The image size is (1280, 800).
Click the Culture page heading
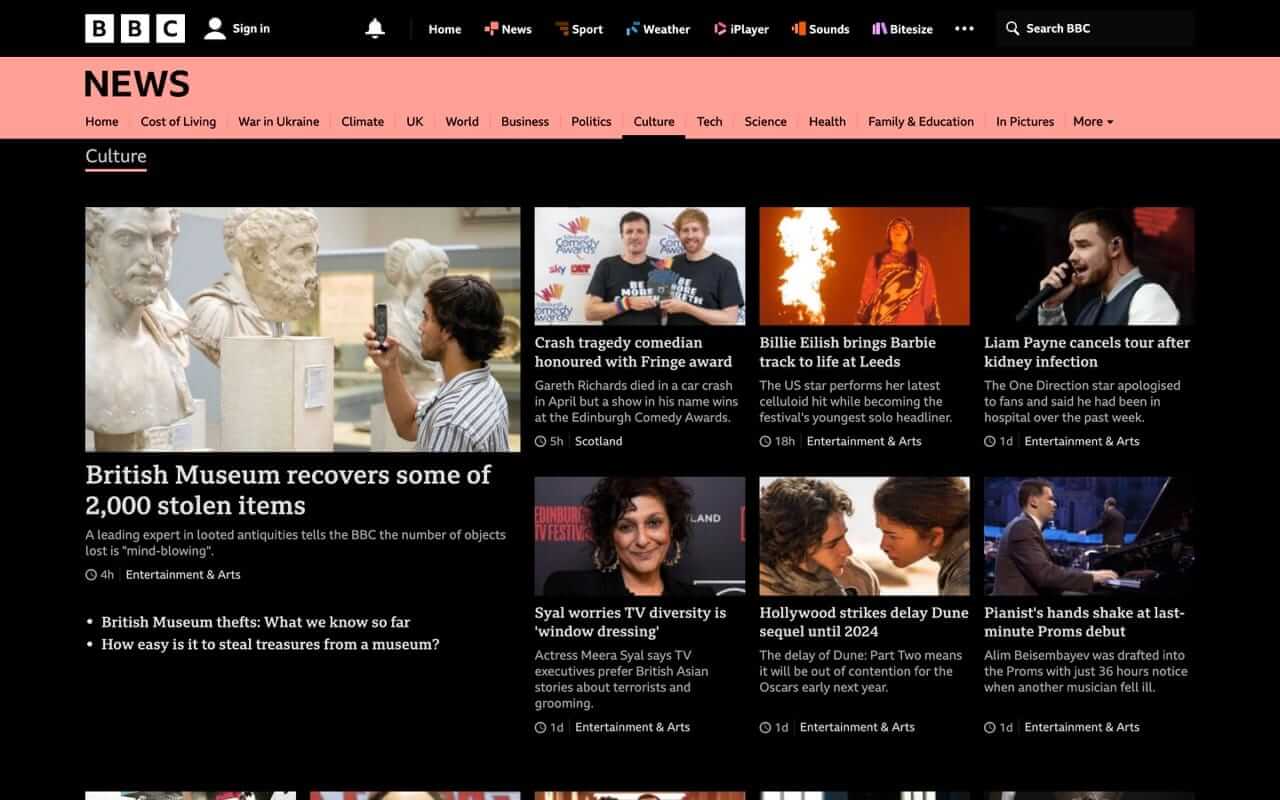tap(116, 156)
